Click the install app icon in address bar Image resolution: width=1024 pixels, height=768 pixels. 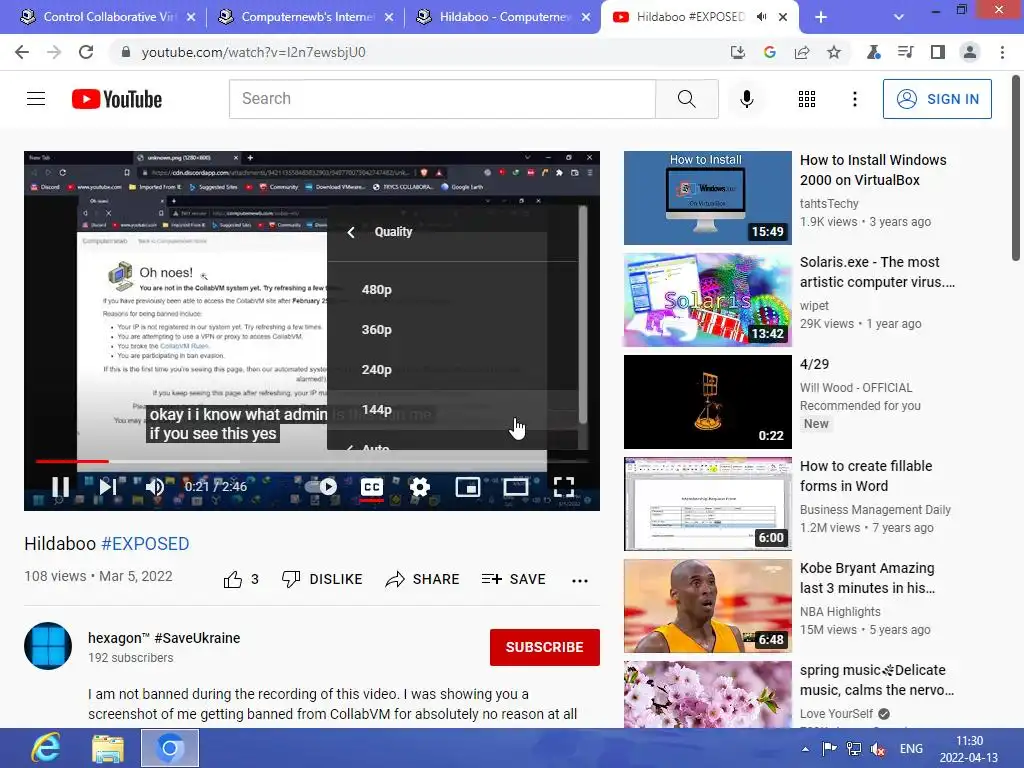tap(737, 52)
